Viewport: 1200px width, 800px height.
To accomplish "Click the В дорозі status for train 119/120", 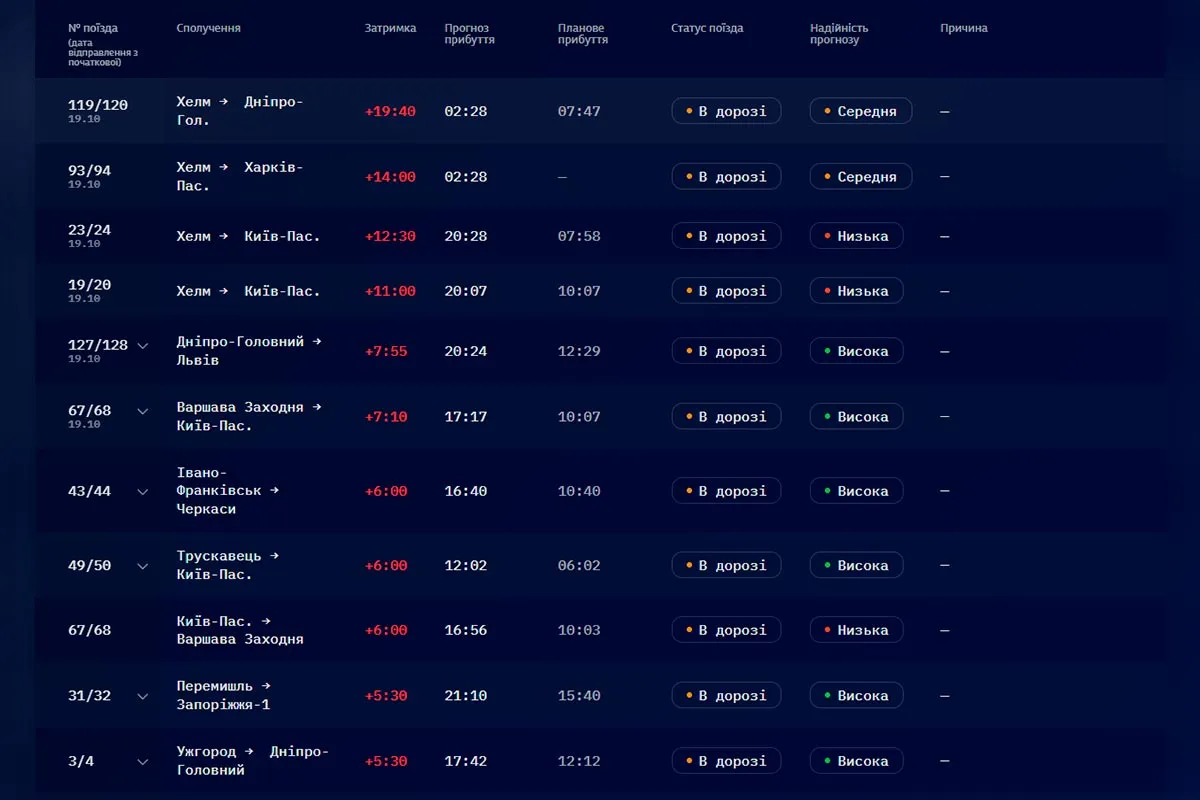I will click(726, 111).
